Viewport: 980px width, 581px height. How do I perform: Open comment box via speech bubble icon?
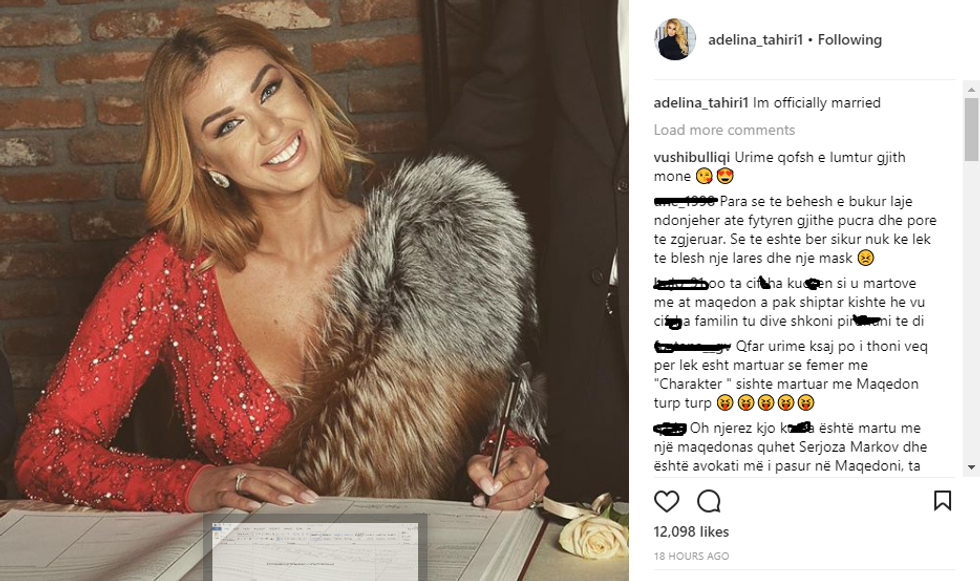tap(709, 501)
